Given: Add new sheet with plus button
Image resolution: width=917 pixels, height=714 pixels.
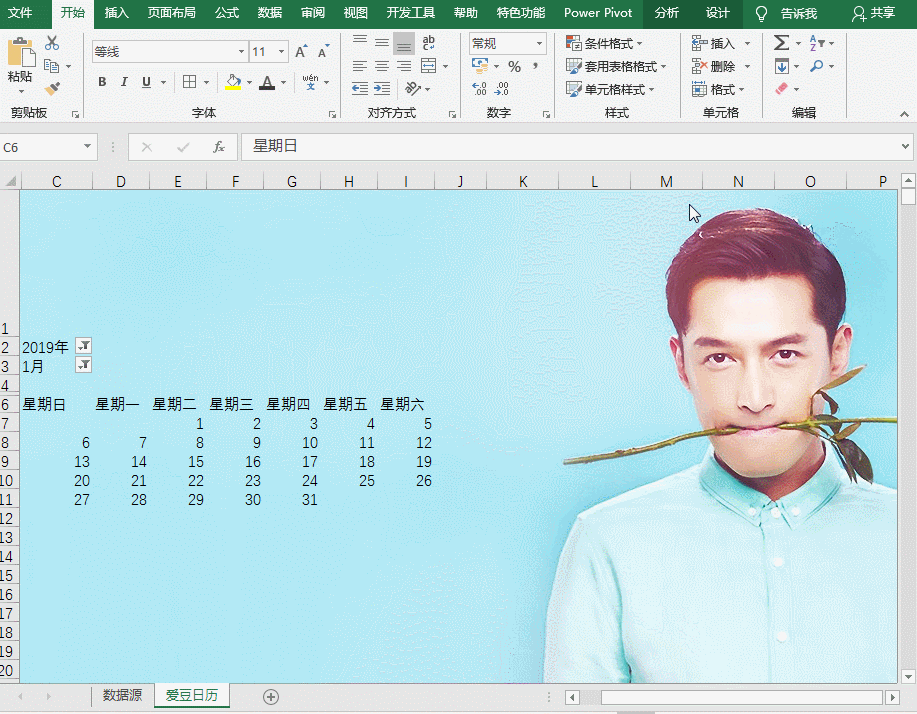Looking at the screenshot, I should (270, 696).
